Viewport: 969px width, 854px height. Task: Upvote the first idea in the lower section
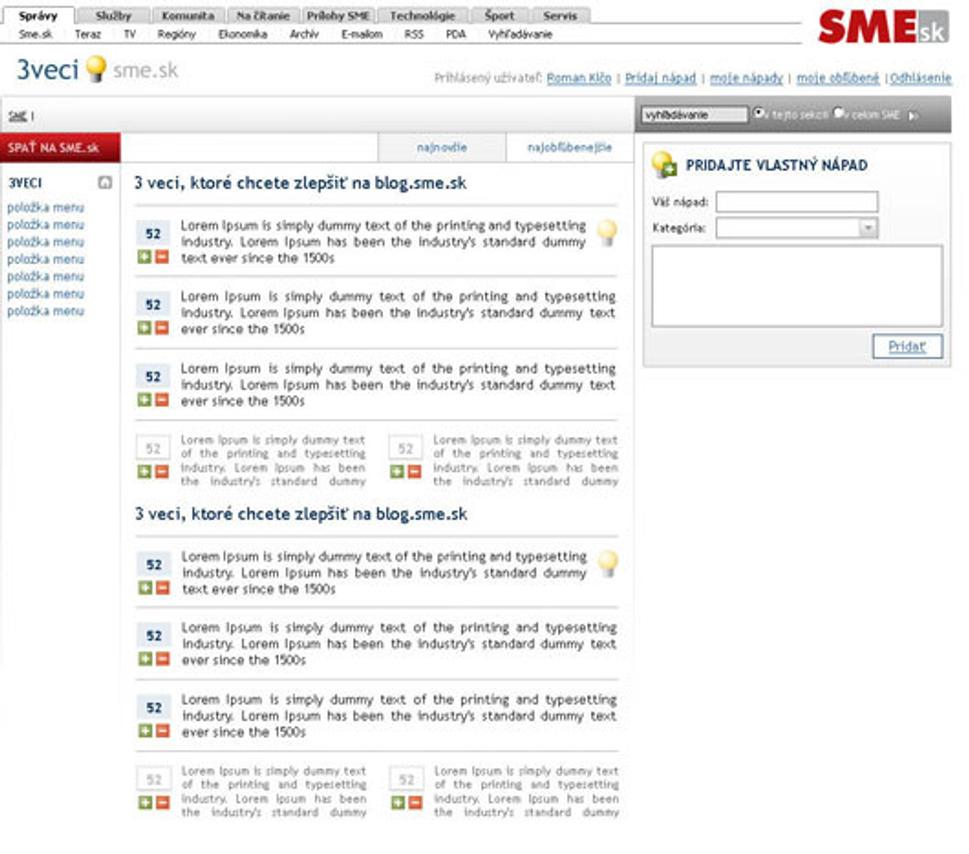145,588
